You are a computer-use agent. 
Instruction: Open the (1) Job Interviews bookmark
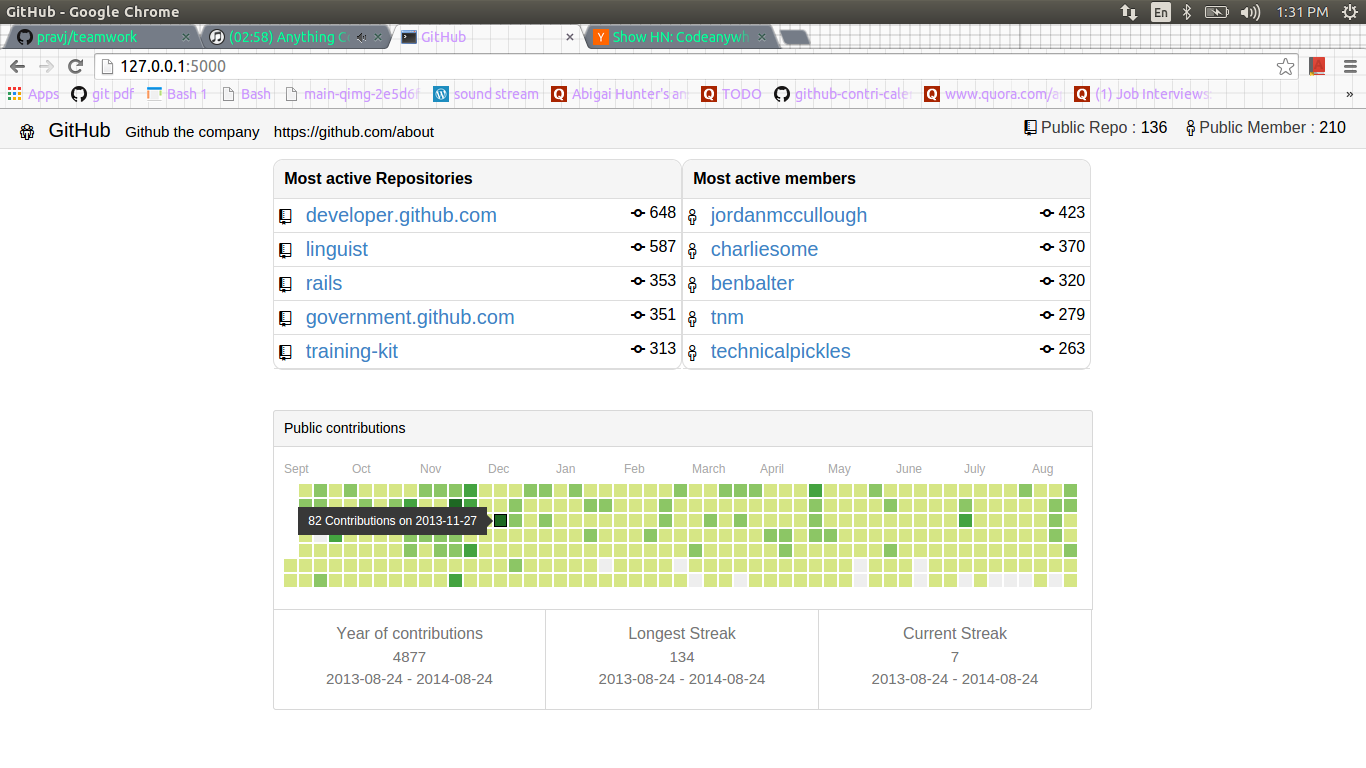pos(1142,94)
